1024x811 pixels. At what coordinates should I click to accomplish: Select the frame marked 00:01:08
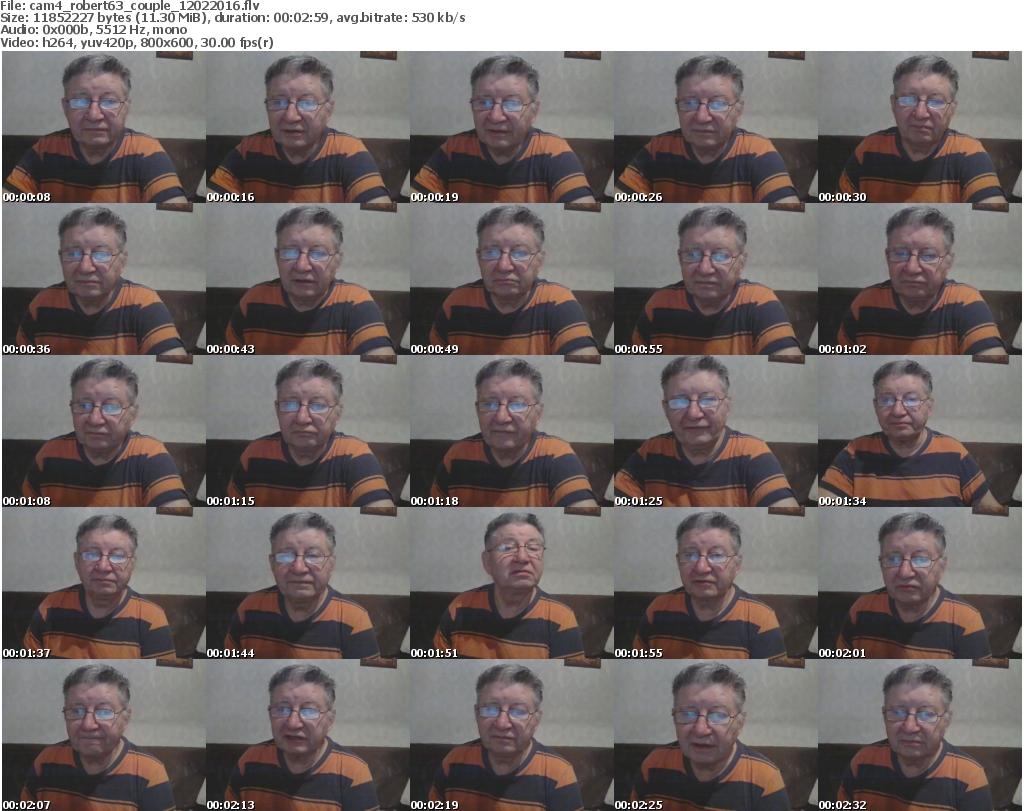point(104,432)
